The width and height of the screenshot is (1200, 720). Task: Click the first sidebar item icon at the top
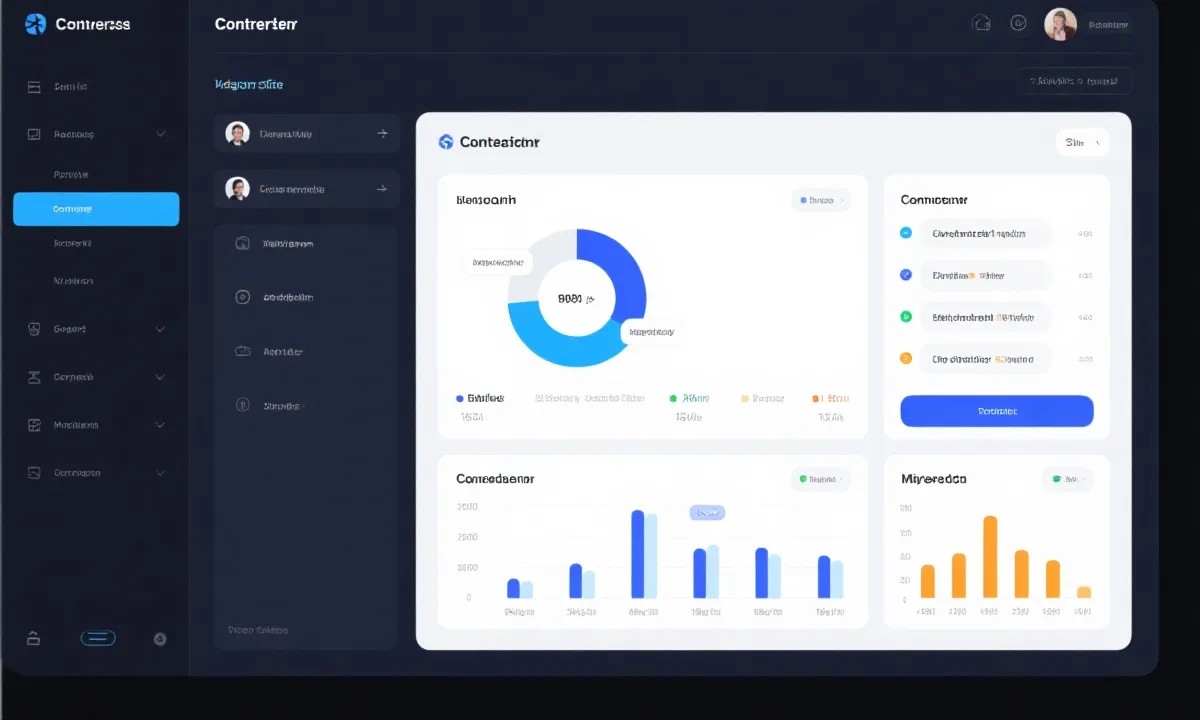[x=34, y=87]
